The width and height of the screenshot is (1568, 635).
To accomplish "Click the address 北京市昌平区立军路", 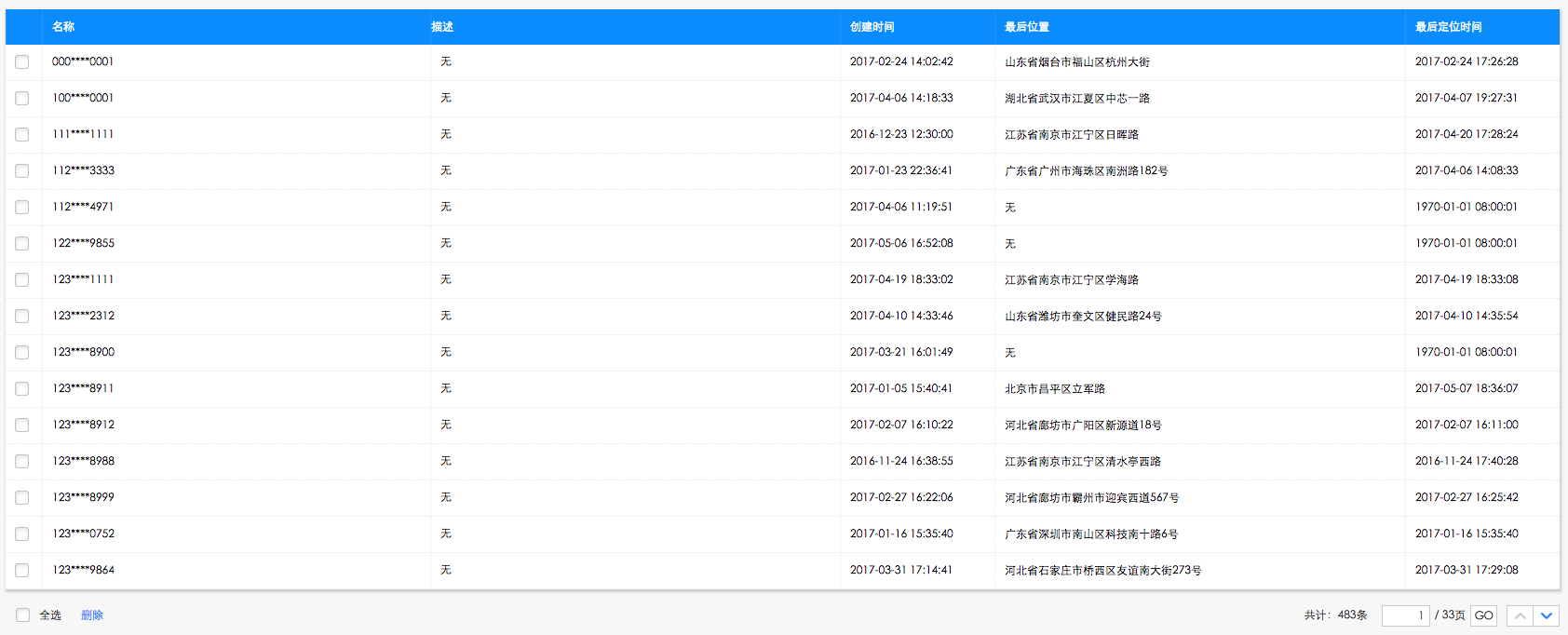I will (x=1054, y=389).
